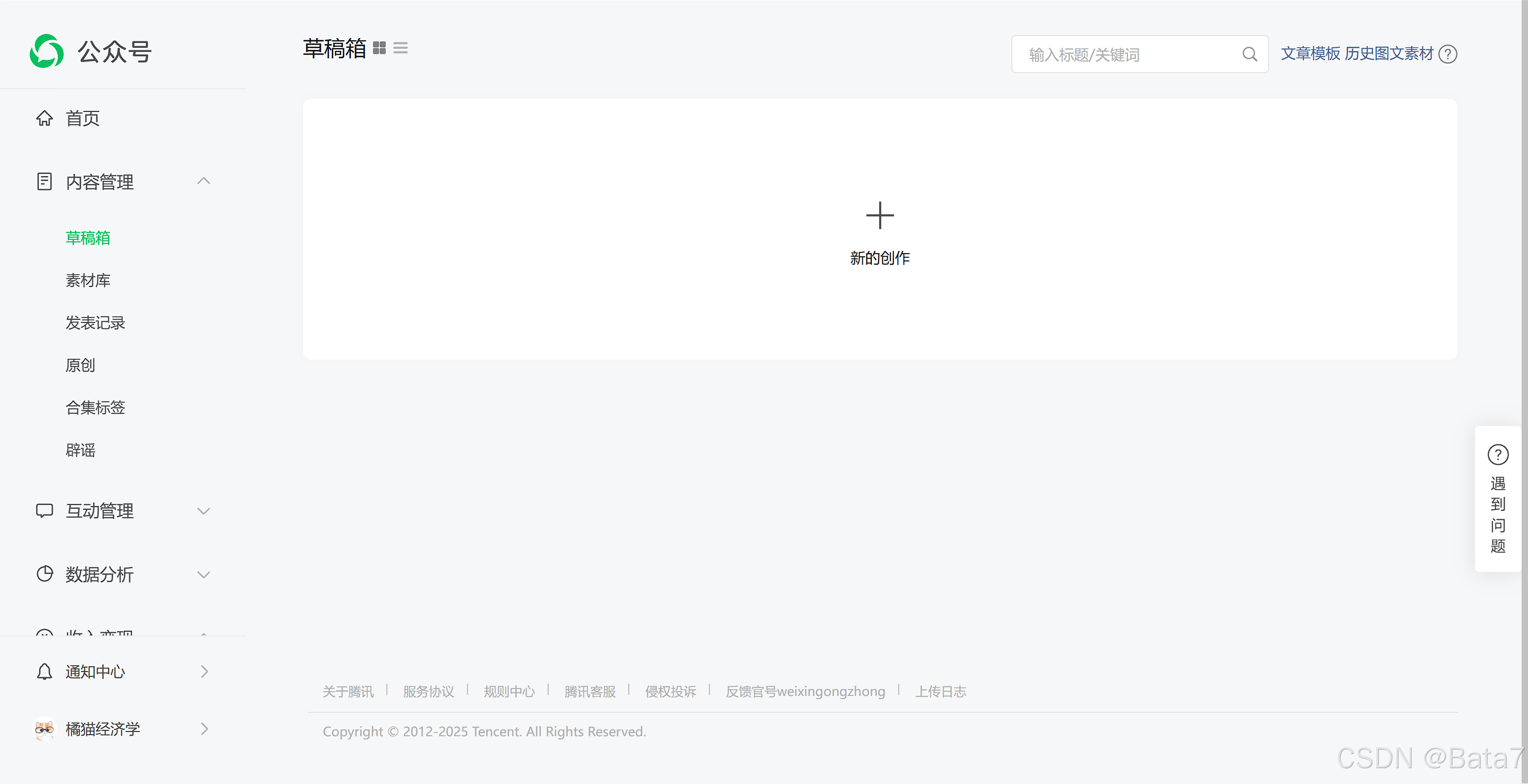Open the 历史图文素材 link

(1388, 54)
